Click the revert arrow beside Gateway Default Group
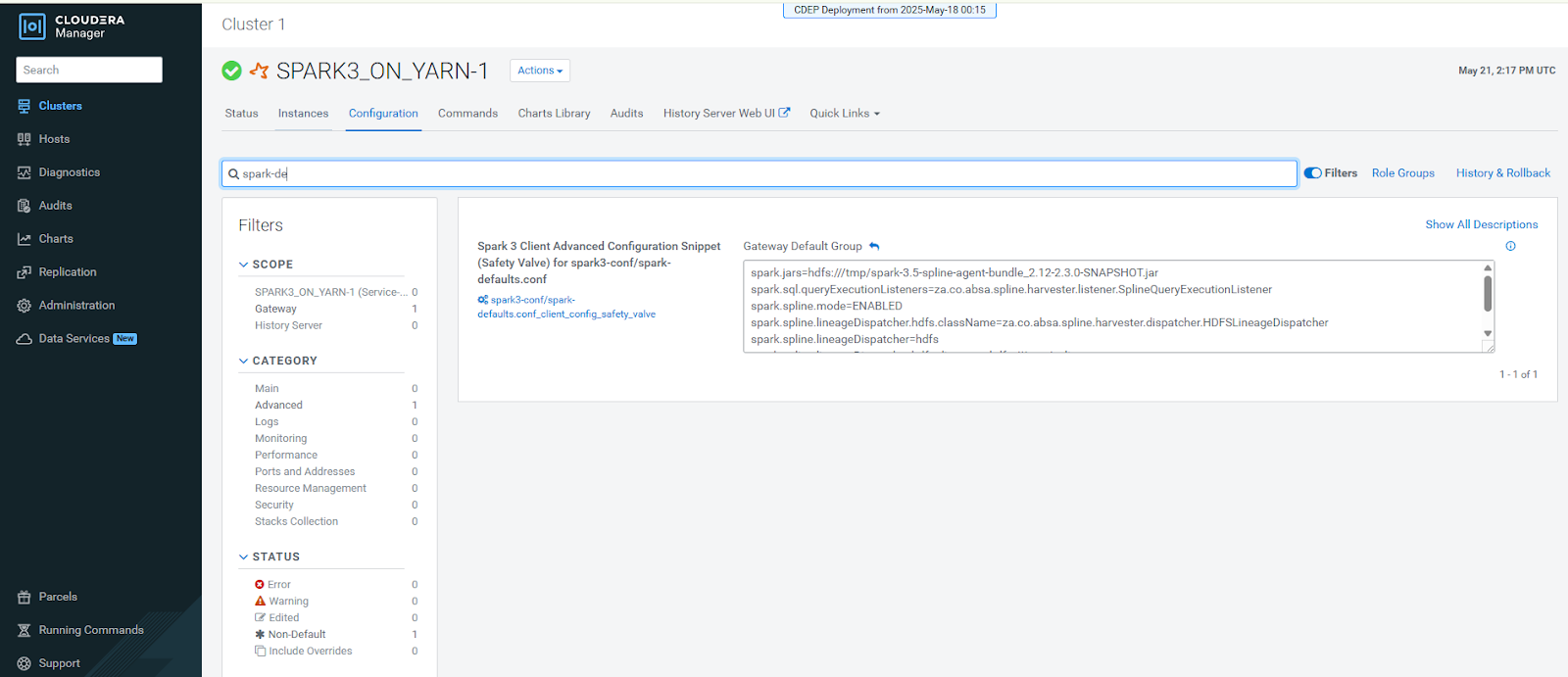Viewport: 1568px width, 677px height. point(874,247)
